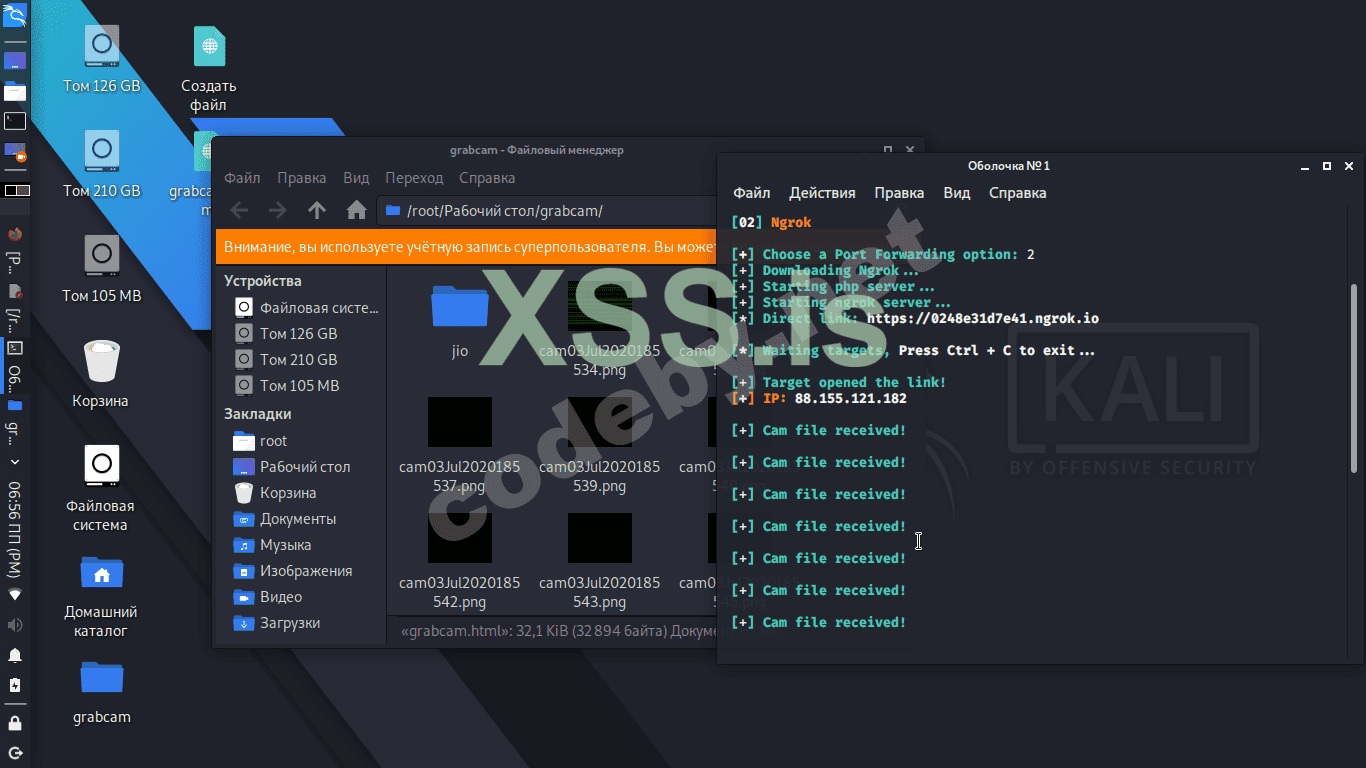The height and width of the screenshot is (768, 1366).
Task: Select the Том 126 GB desktop icon
Action: (x=102, y=59)
